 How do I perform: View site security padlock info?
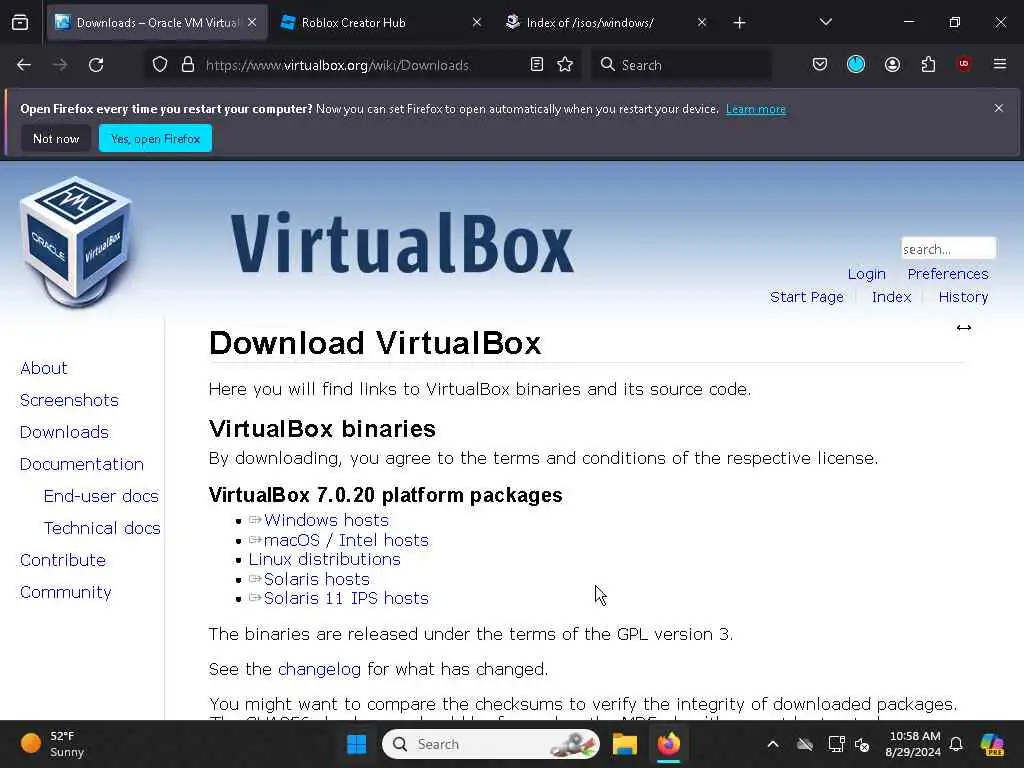188,65
